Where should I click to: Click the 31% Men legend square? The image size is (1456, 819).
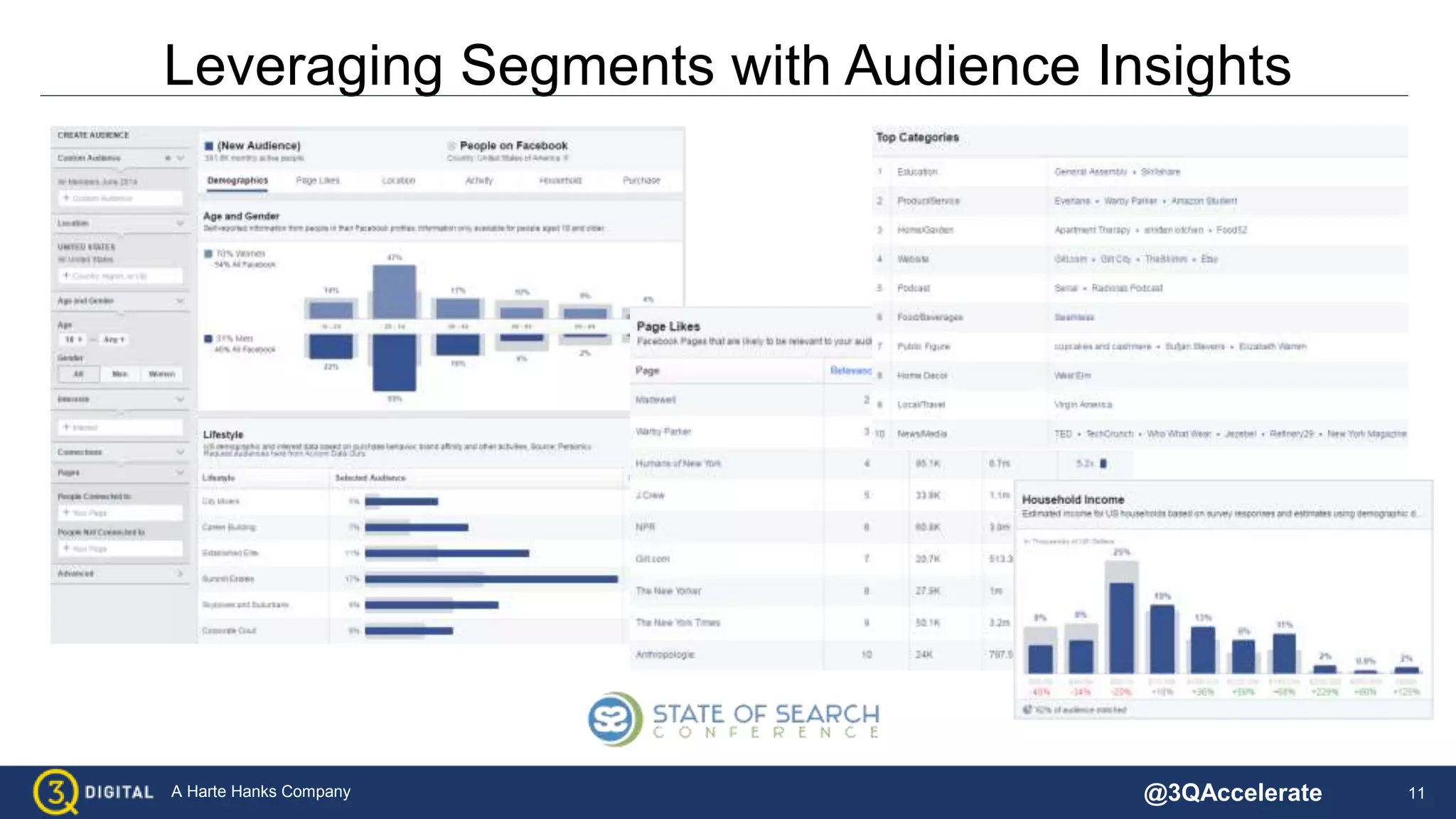209,339
